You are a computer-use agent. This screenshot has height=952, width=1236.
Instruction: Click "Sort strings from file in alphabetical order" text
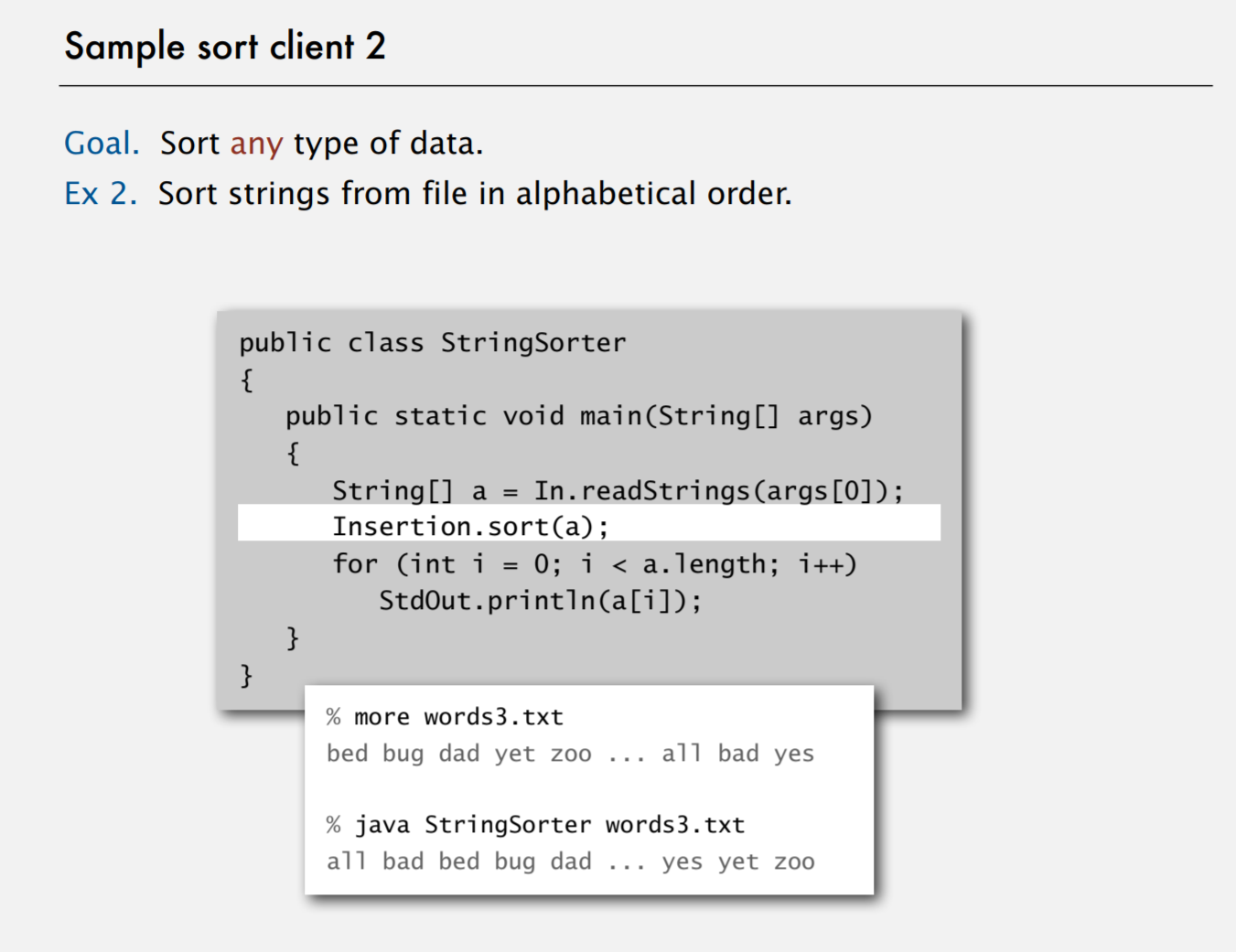click(474, 194)
